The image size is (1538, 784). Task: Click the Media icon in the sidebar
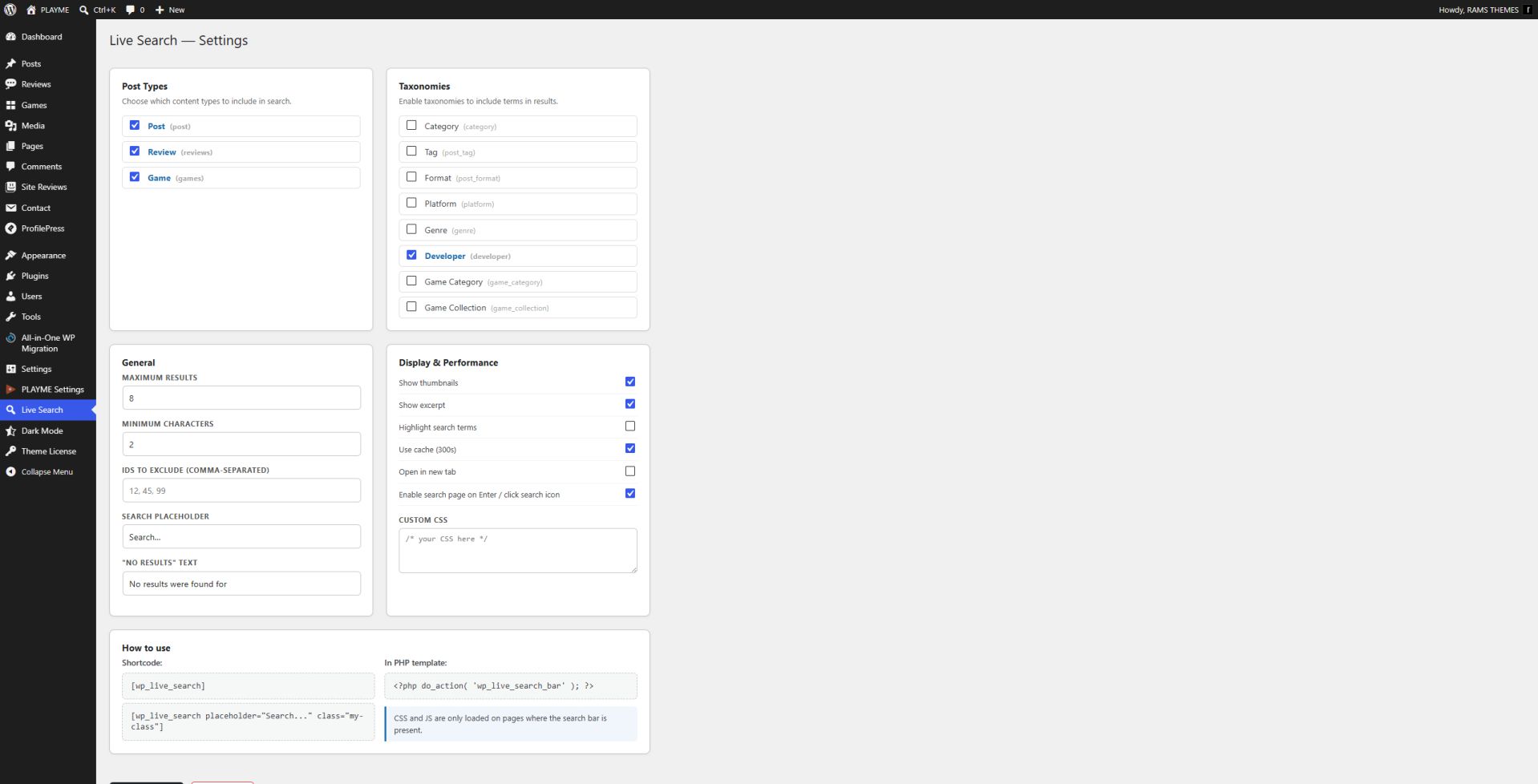tap(10, 126)
